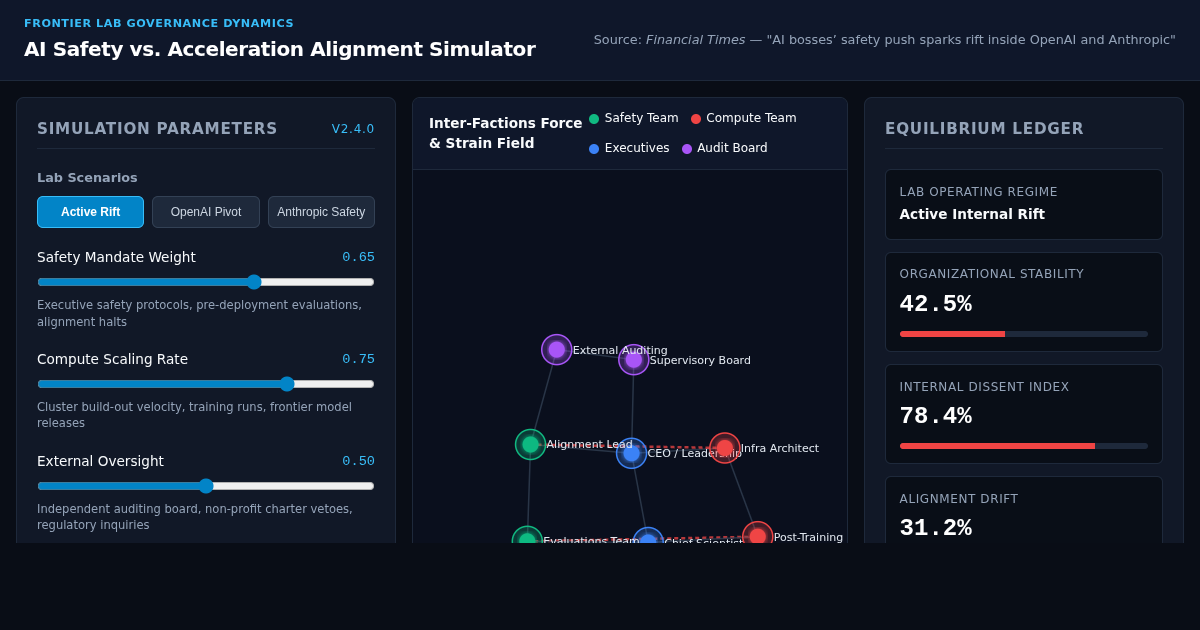Click the 0.65 safety weight value
This screenshot has height=630, width=1200.
(358, 257)
